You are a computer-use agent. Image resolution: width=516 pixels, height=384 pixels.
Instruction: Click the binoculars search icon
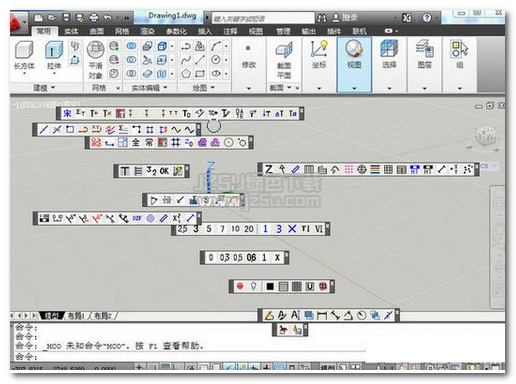coord(322,18)
